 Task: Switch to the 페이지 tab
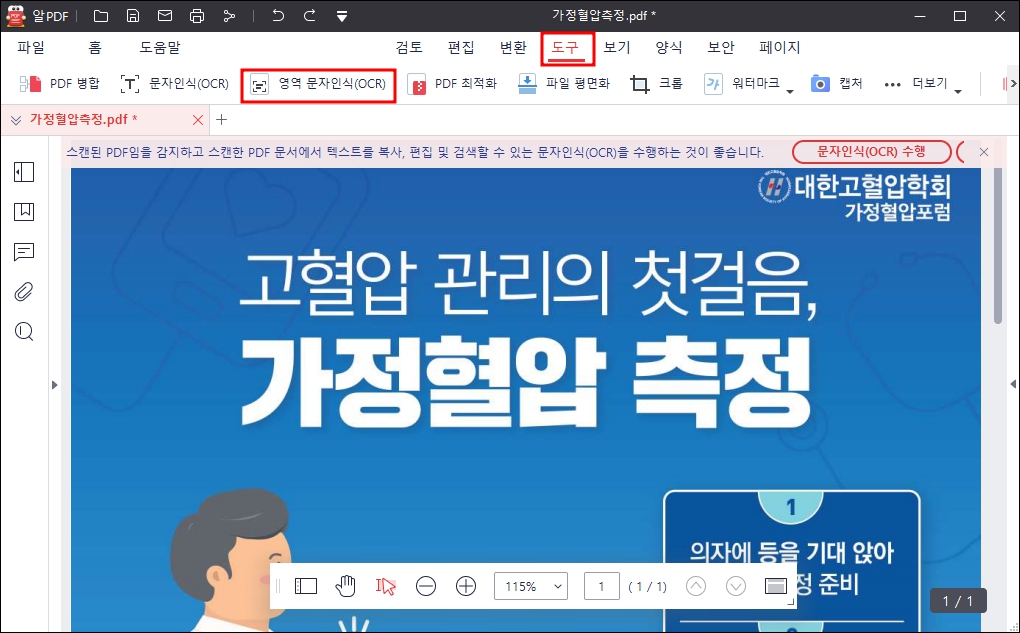click(779, 47)
